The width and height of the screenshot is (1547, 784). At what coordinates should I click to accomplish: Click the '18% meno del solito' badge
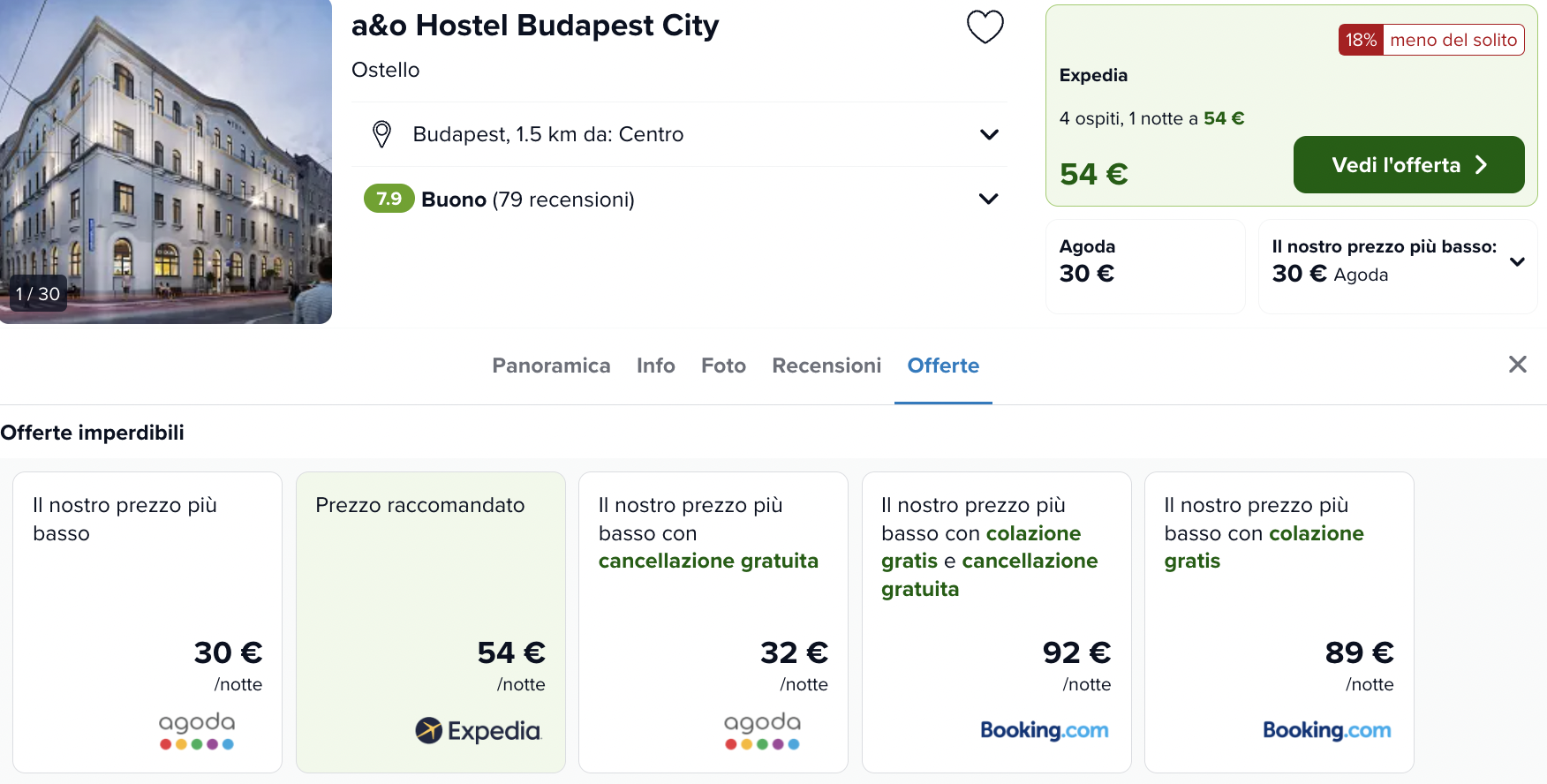[1431, 40]
